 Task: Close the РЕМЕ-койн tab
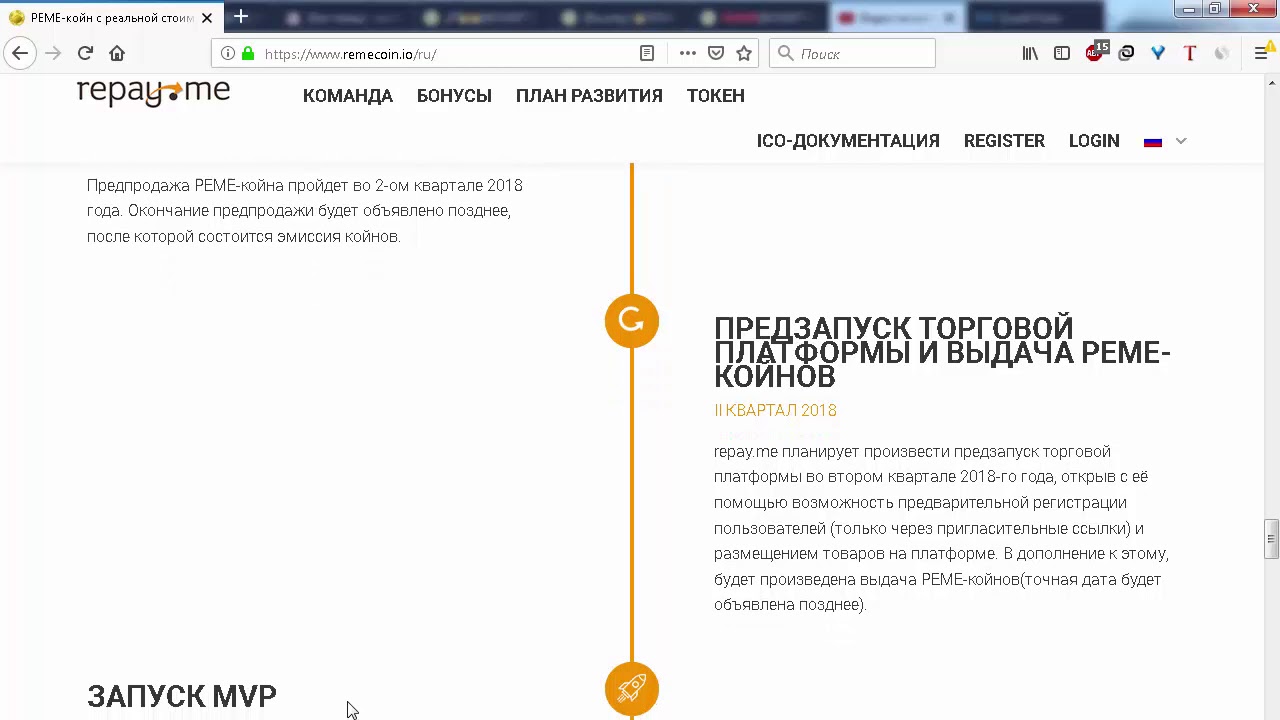coord(207,18)
